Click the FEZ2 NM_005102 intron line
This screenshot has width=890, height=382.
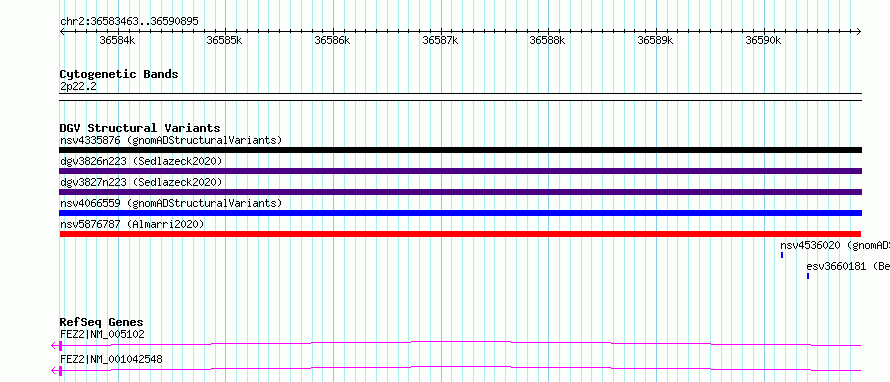tap(461, 342)
